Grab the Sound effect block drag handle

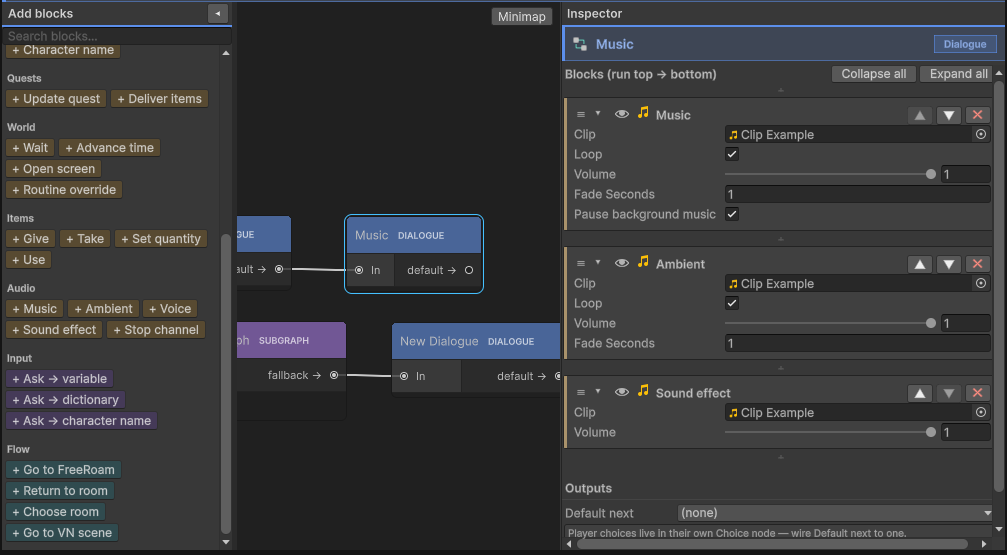[x=581, y=393]
